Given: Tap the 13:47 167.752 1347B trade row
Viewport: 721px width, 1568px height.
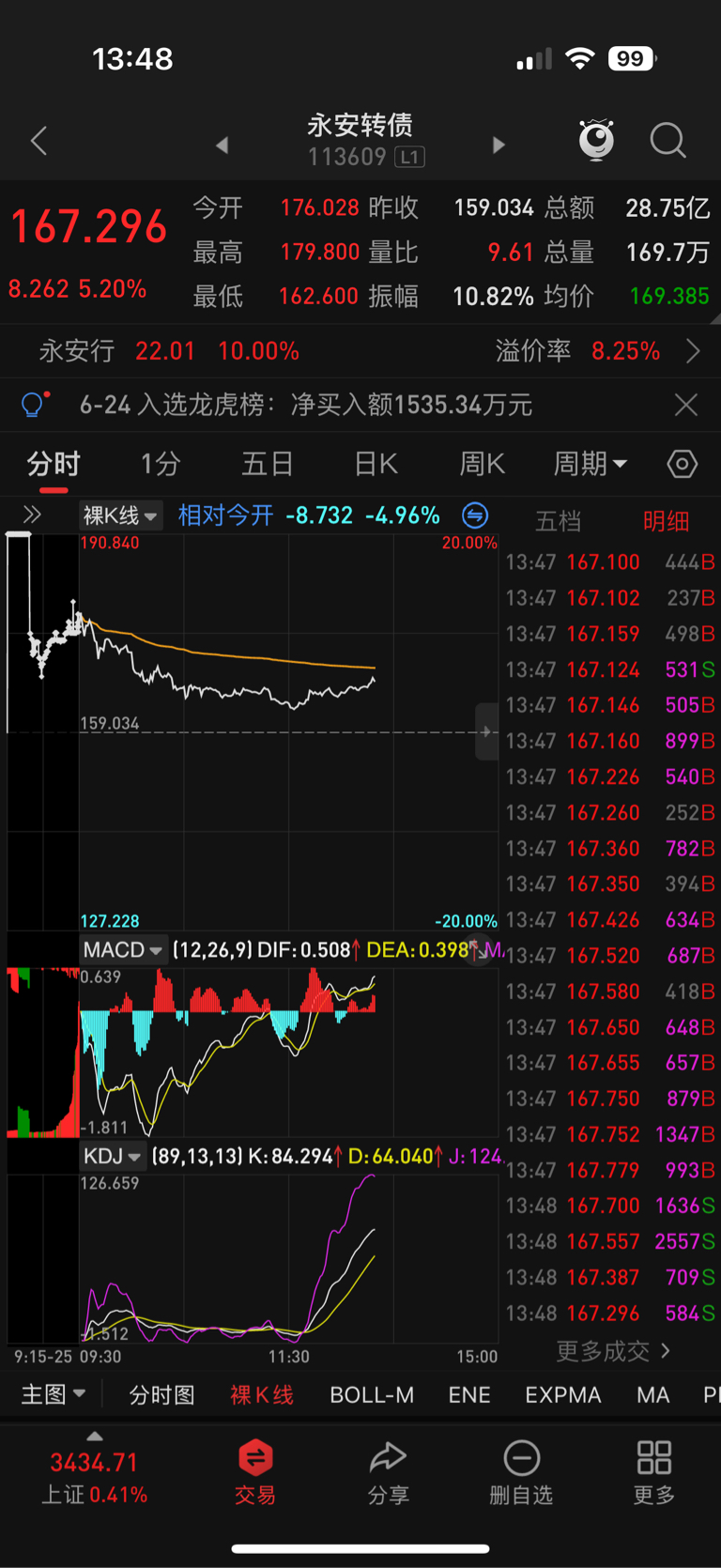Looking at the screenshot, I should (x=610, y=1134).
